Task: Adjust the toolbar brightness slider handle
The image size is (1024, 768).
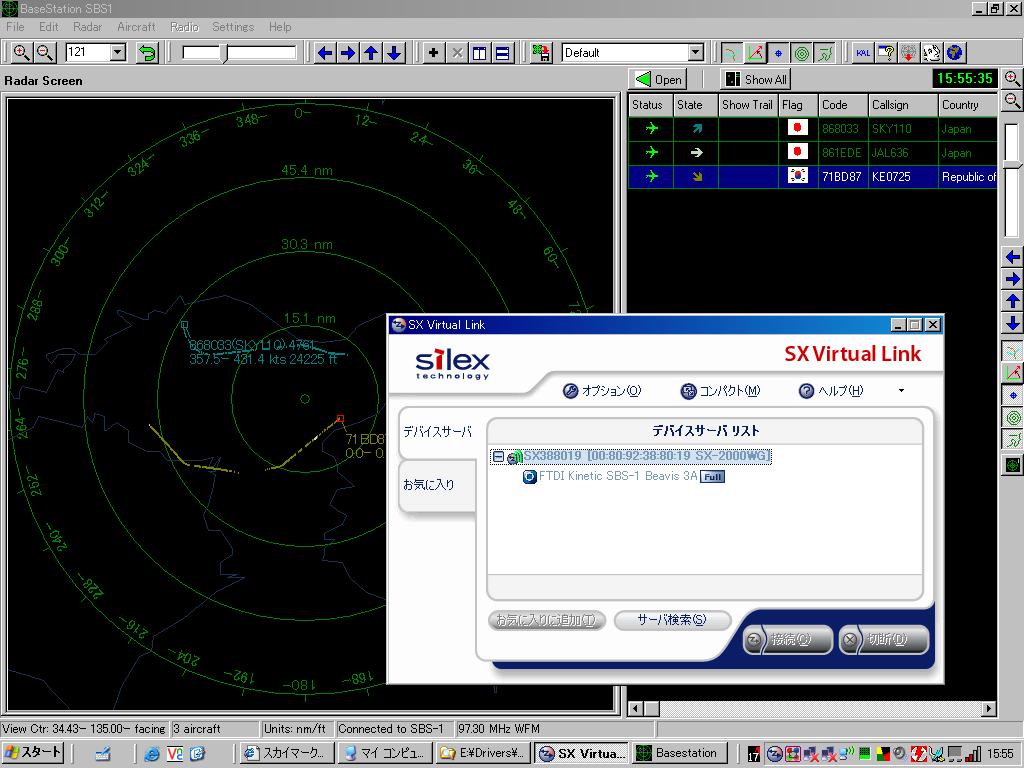Action: pyautogui.click(x=225, y=53)
